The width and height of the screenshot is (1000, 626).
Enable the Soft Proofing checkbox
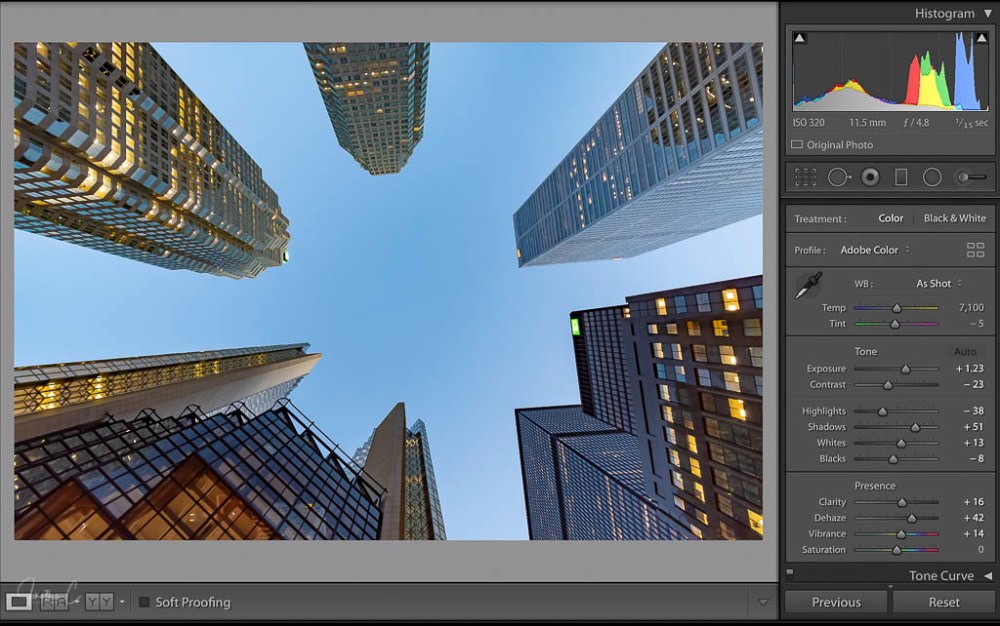[x=144, y=602]
